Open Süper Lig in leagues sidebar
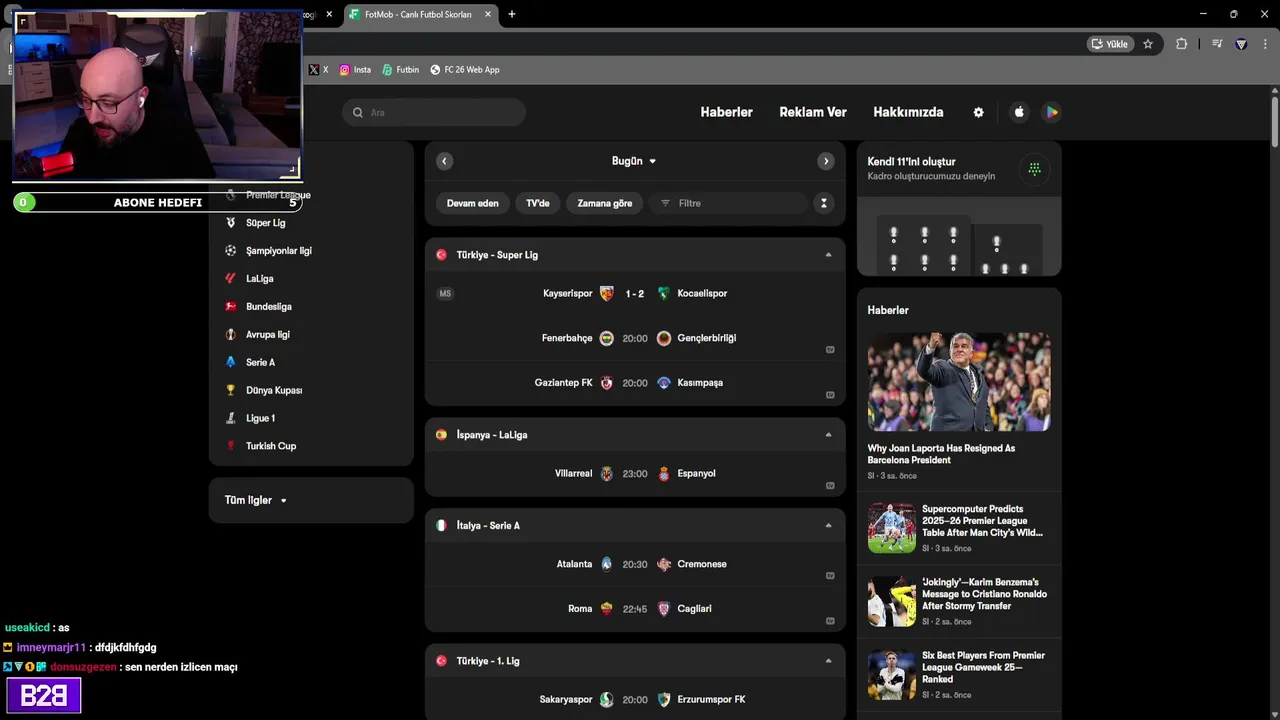Image resolution: width=1280 pixels, height=720 pixels. [x=265, y=223]
